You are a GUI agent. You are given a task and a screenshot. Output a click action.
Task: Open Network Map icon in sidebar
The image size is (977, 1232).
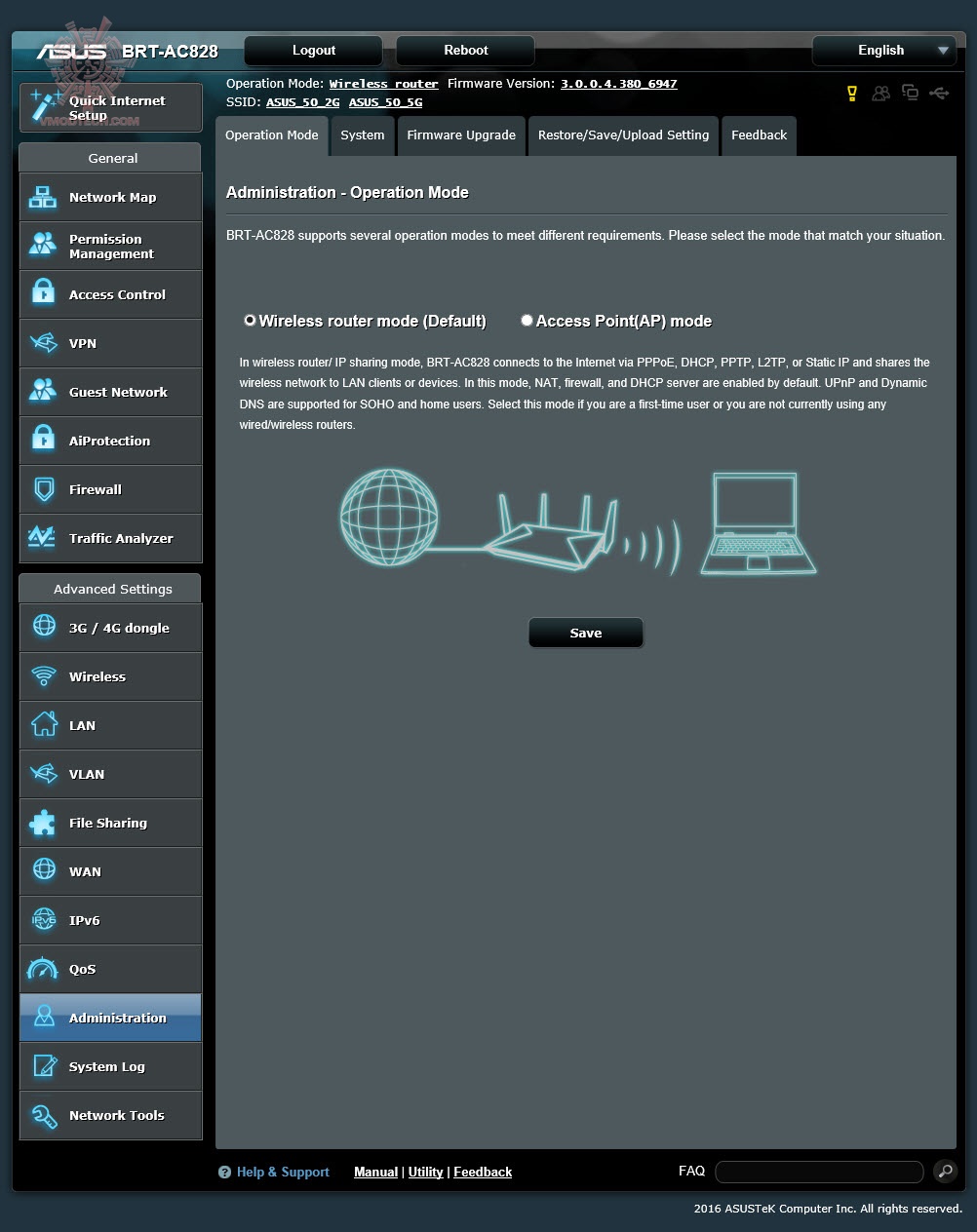coord(43,197)
